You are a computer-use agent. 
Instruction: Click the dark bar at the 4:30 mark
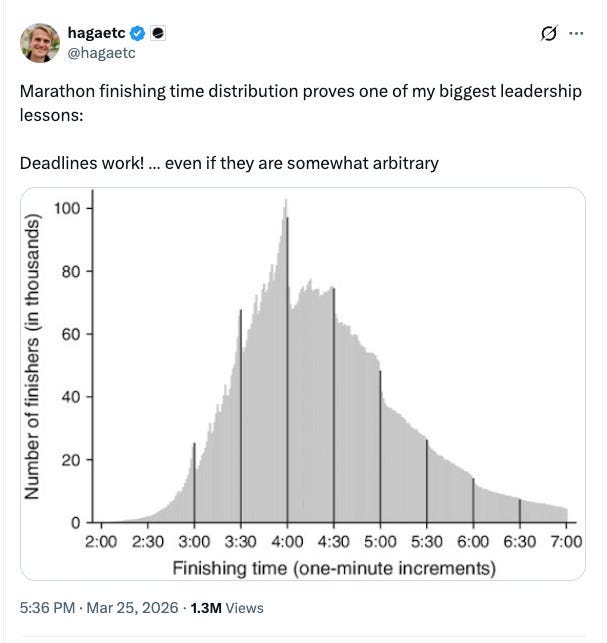pyautogui.click(x=334, y=405)
